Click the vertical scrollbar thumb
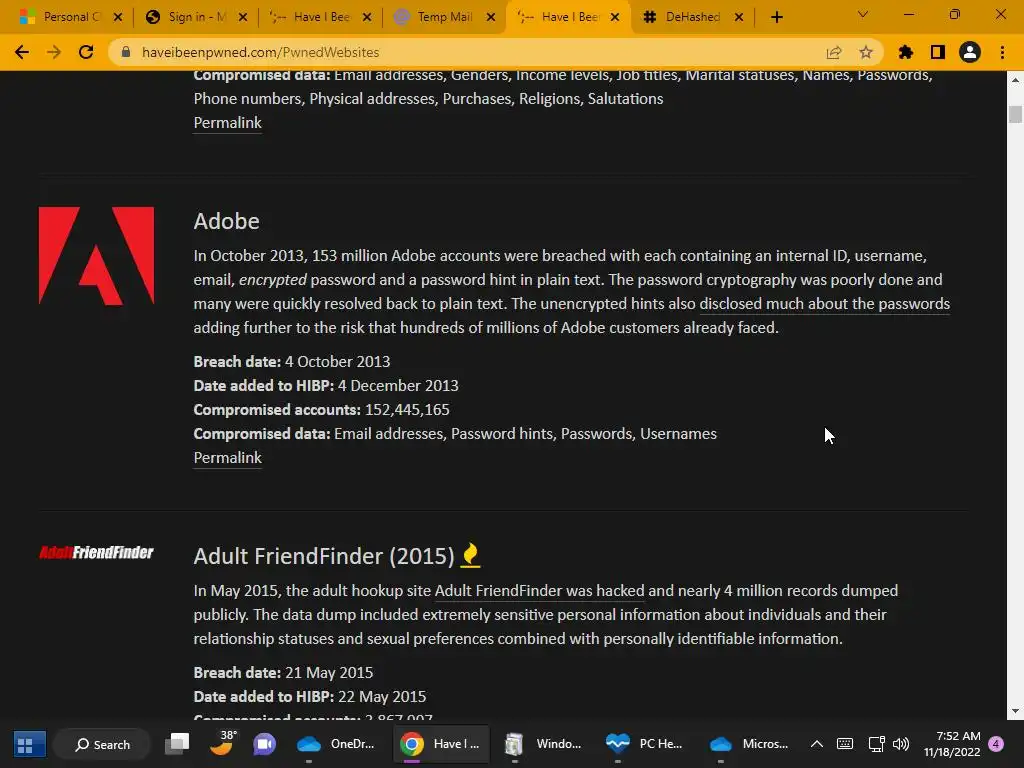 1015,114
